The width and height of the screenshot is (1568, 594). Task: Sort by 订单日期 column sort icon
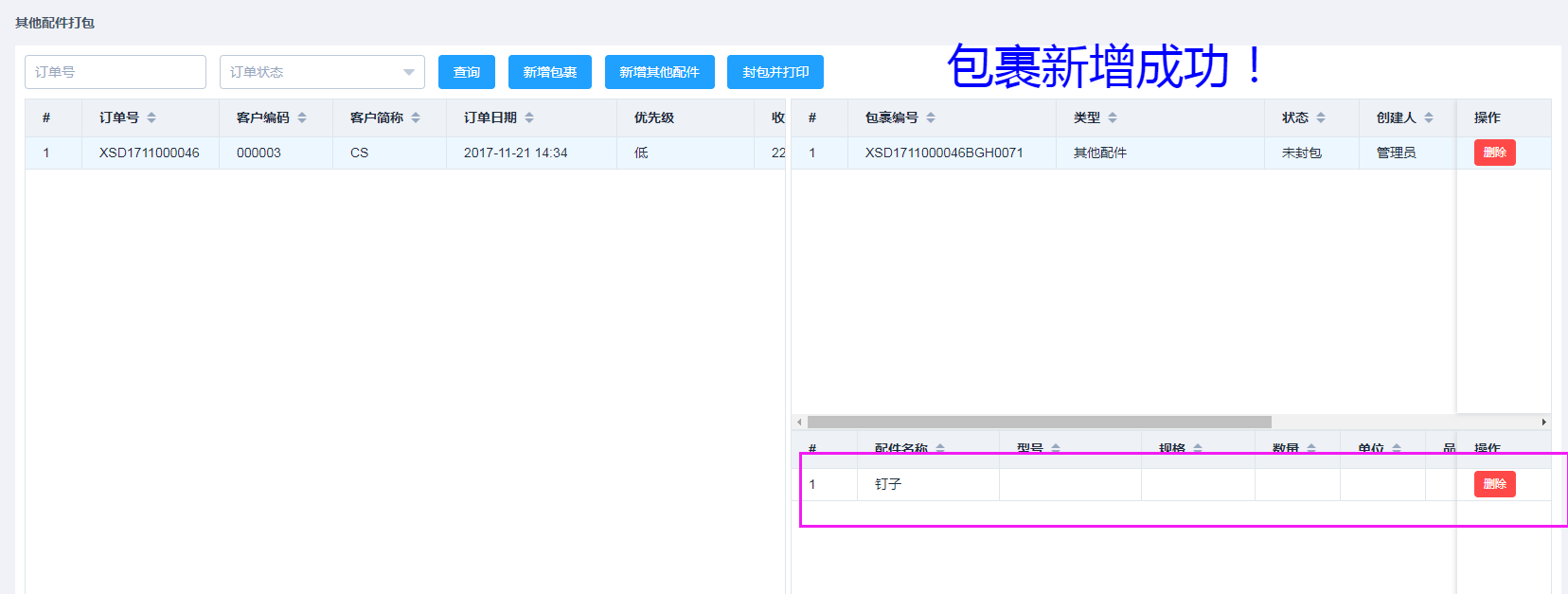[529, 117]
